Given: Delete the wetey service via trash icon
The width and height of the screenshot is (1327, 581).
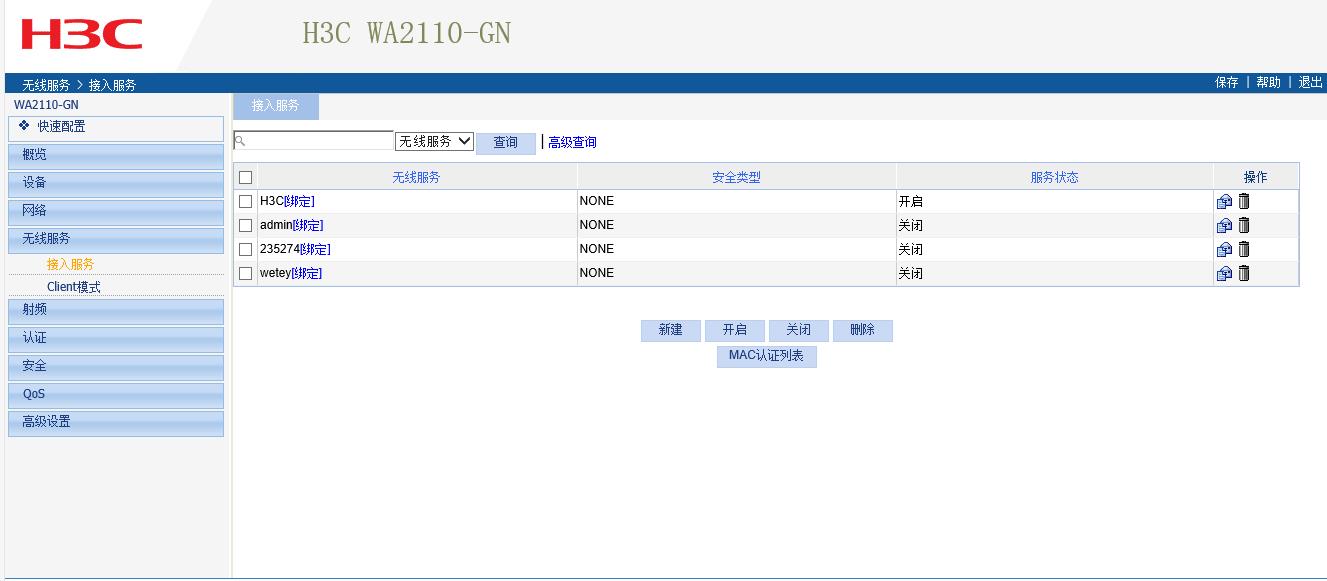Looking at the screenshot, I should (x=1244, y=273).
